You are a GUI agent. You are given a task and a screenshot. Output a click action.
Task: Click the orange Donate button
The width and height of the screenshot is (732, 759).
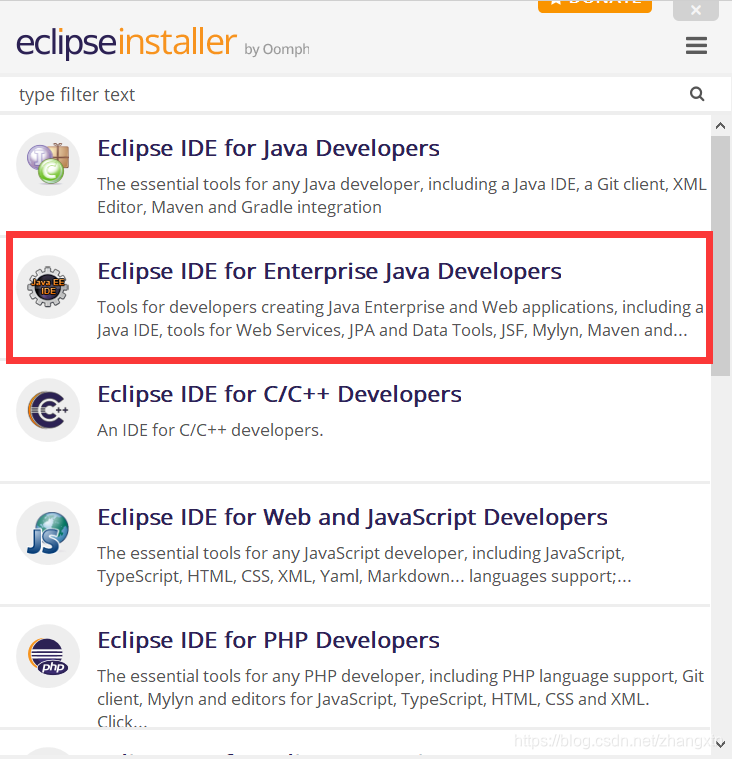click(x=595, y=6)
